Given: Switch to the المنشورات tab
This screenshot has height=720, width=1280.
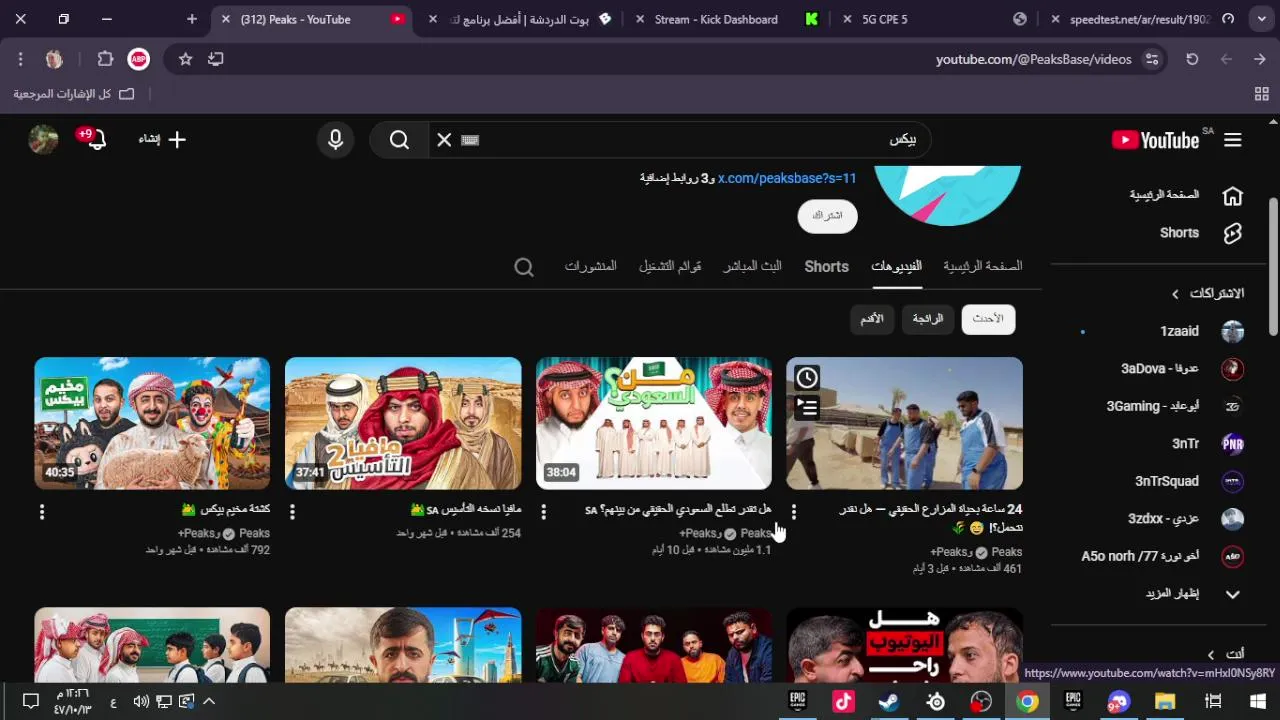Looking at the screenshot, I should point(590,266).
